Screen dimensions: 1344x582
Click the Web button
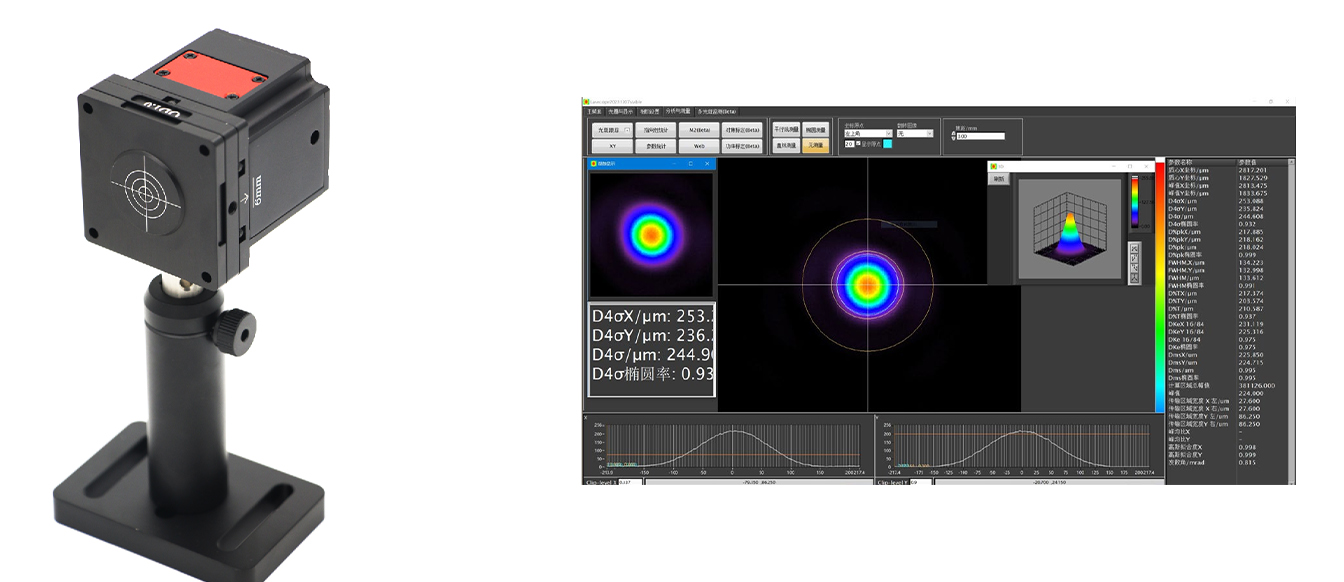698,146
